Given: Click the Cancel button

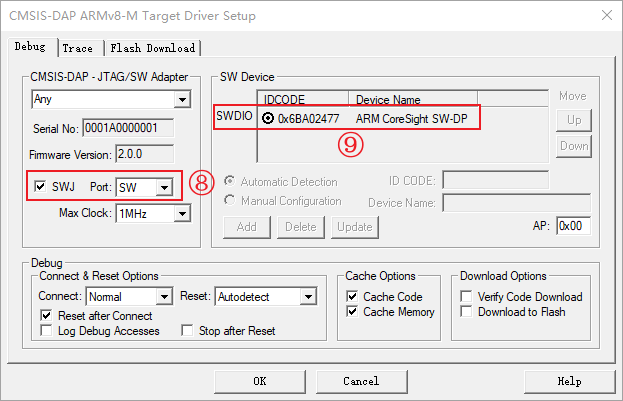Looking at the screenshot, I should pyautogui.click(x=362, y=382).
